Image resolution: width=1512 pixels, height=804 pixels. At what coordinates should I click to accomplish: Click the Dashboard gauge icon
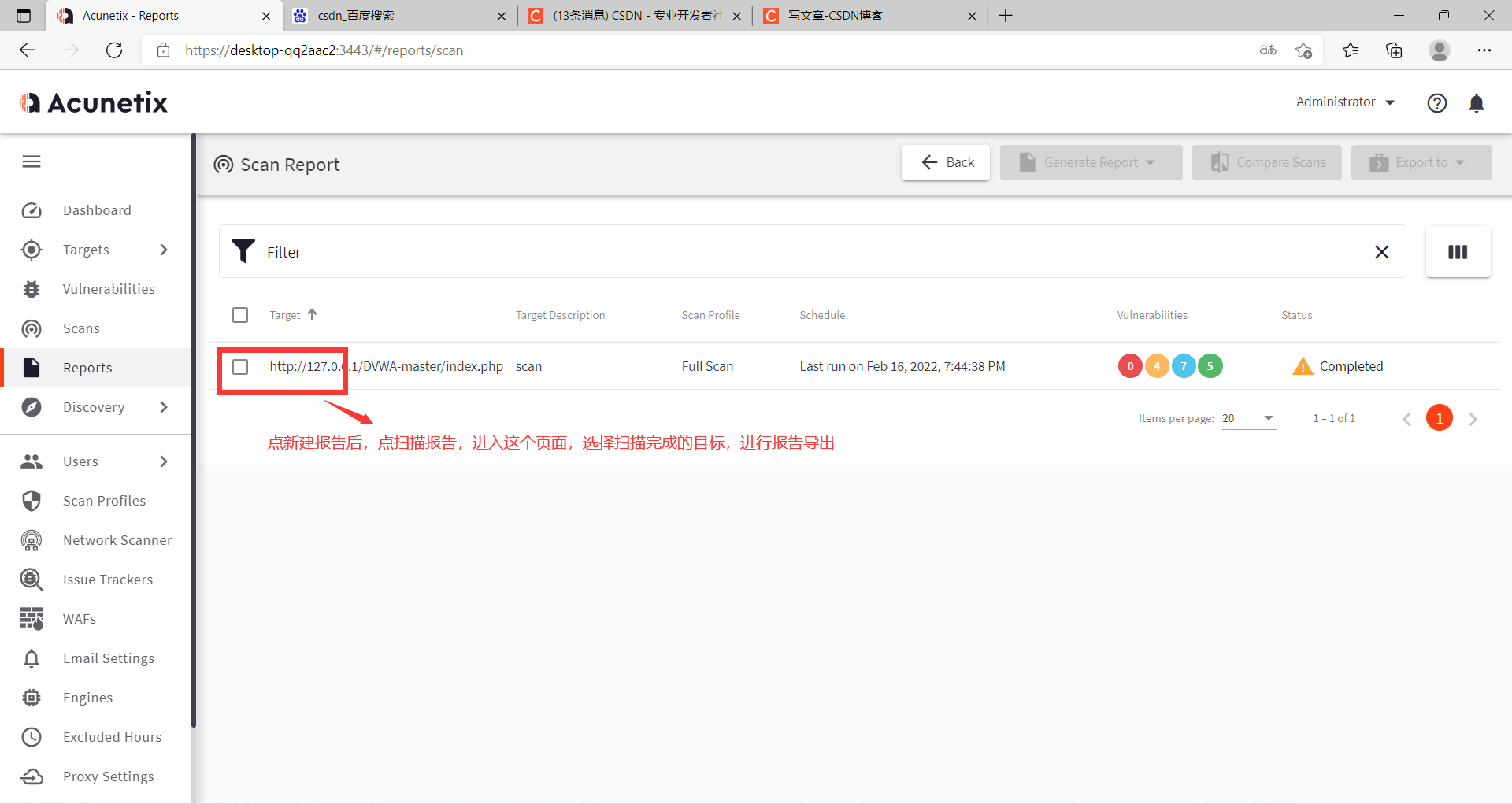click(31, 210)
